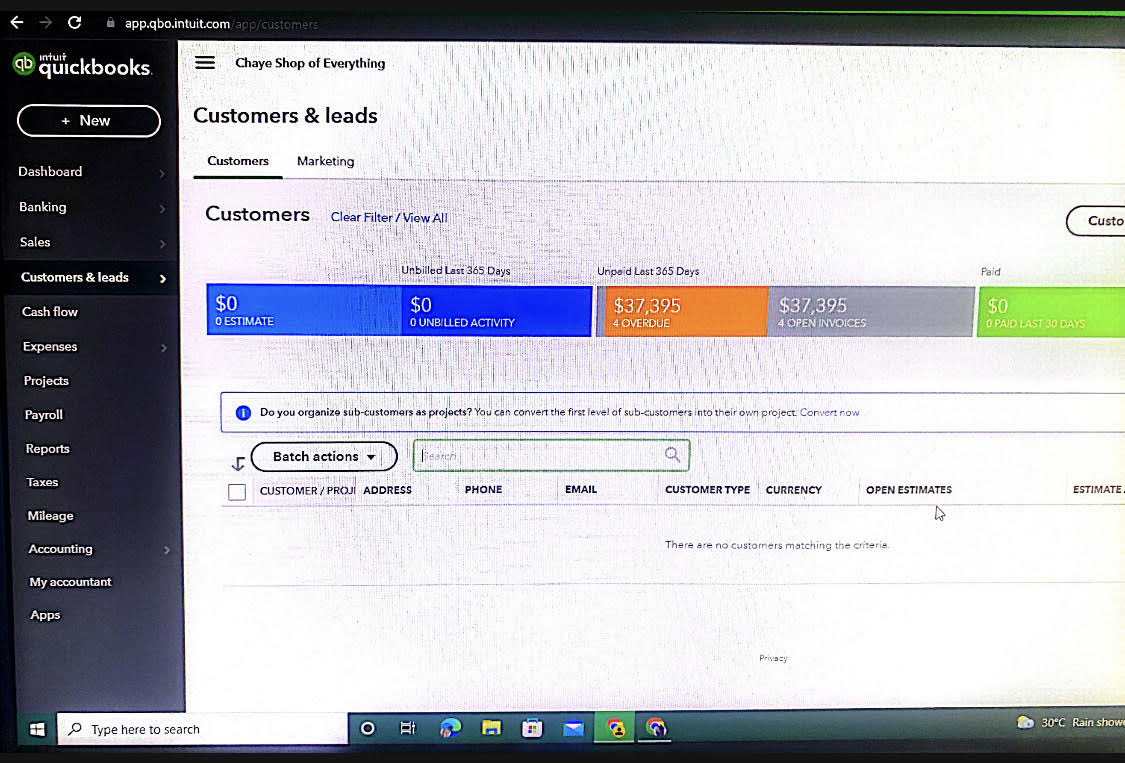Click Clear Filter / View All link
The height and width of the screenshot is (763, 1125).
pos(389,217)
